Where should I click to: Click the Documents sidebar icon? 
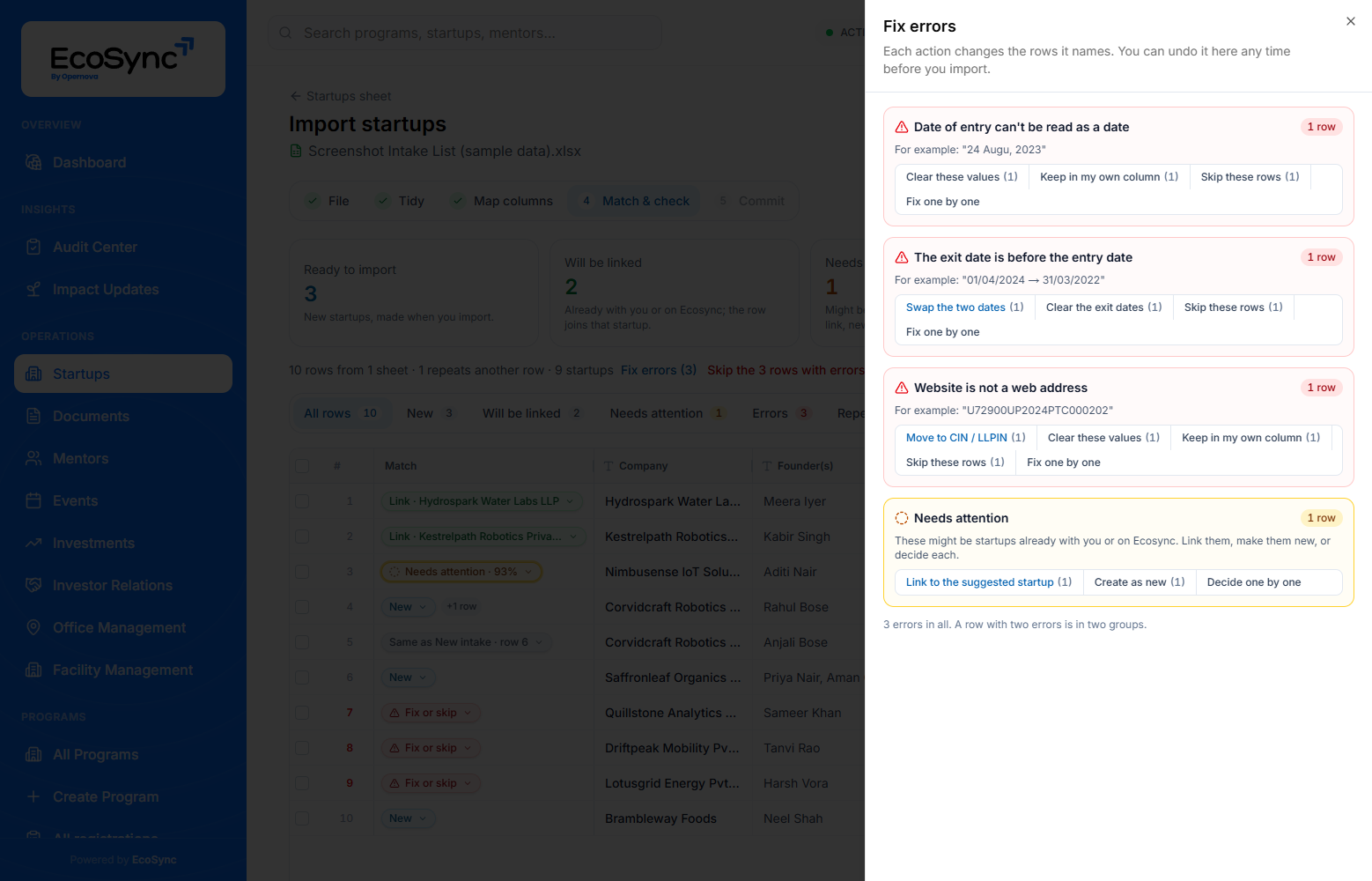click(x=33, y=416)
